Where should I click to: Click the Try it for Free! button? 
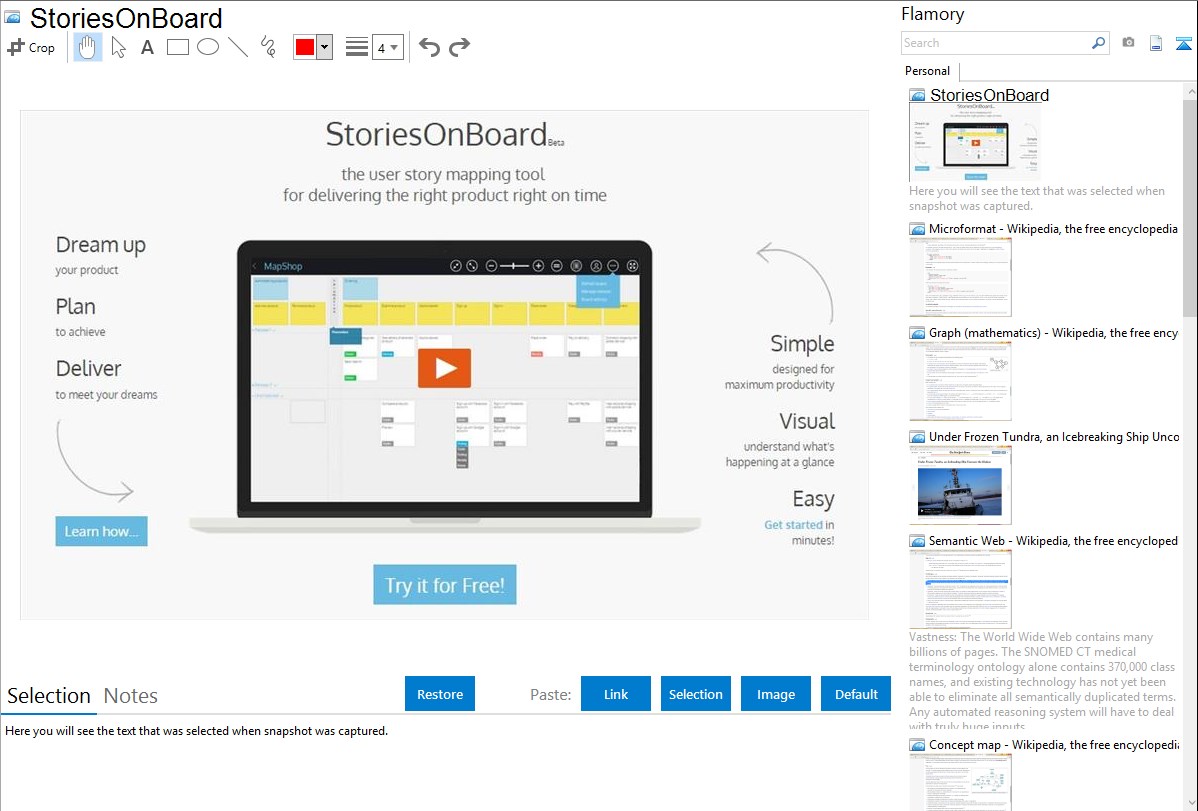coord(445,585)
